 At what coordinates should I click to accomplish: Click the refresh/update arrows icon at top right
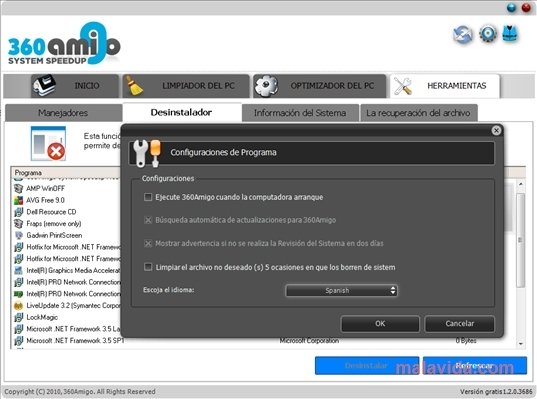[462, 35]
